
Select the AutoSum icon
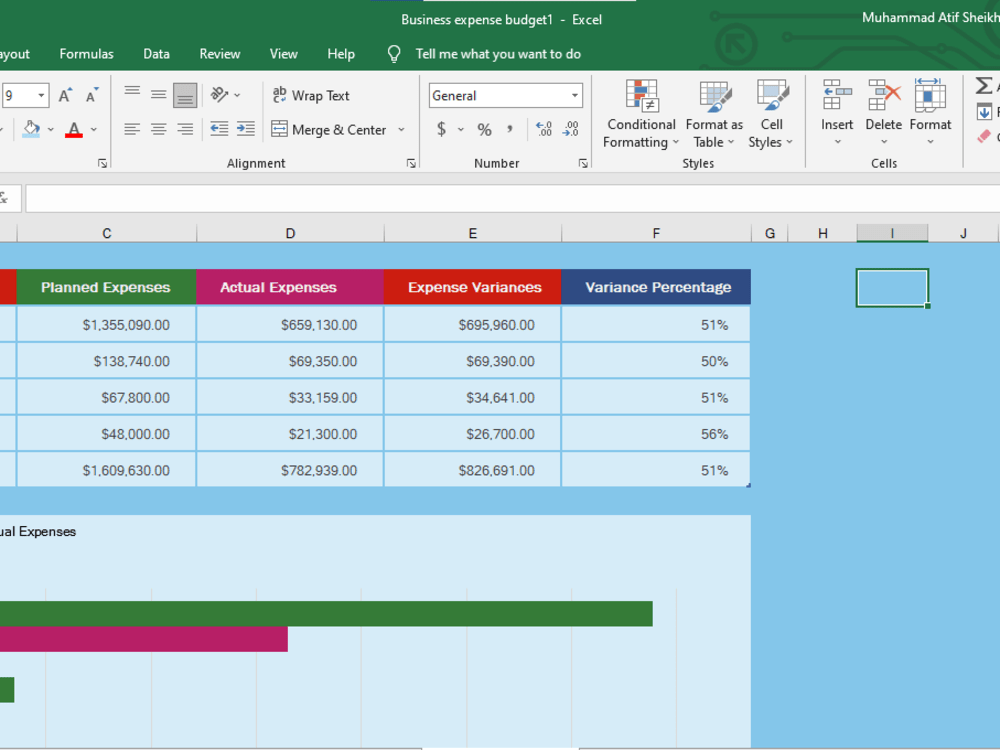(984, 88)
